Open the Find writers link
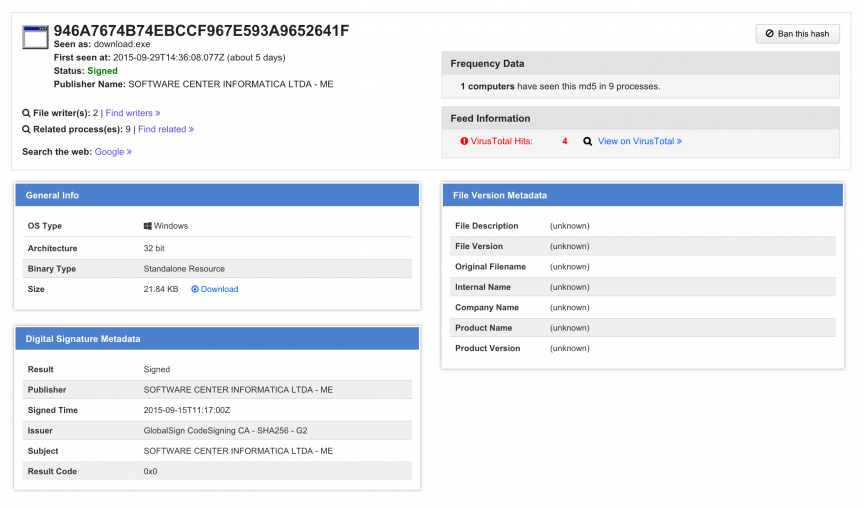Screen dimensions: 864x508 [x=132, y=113]
